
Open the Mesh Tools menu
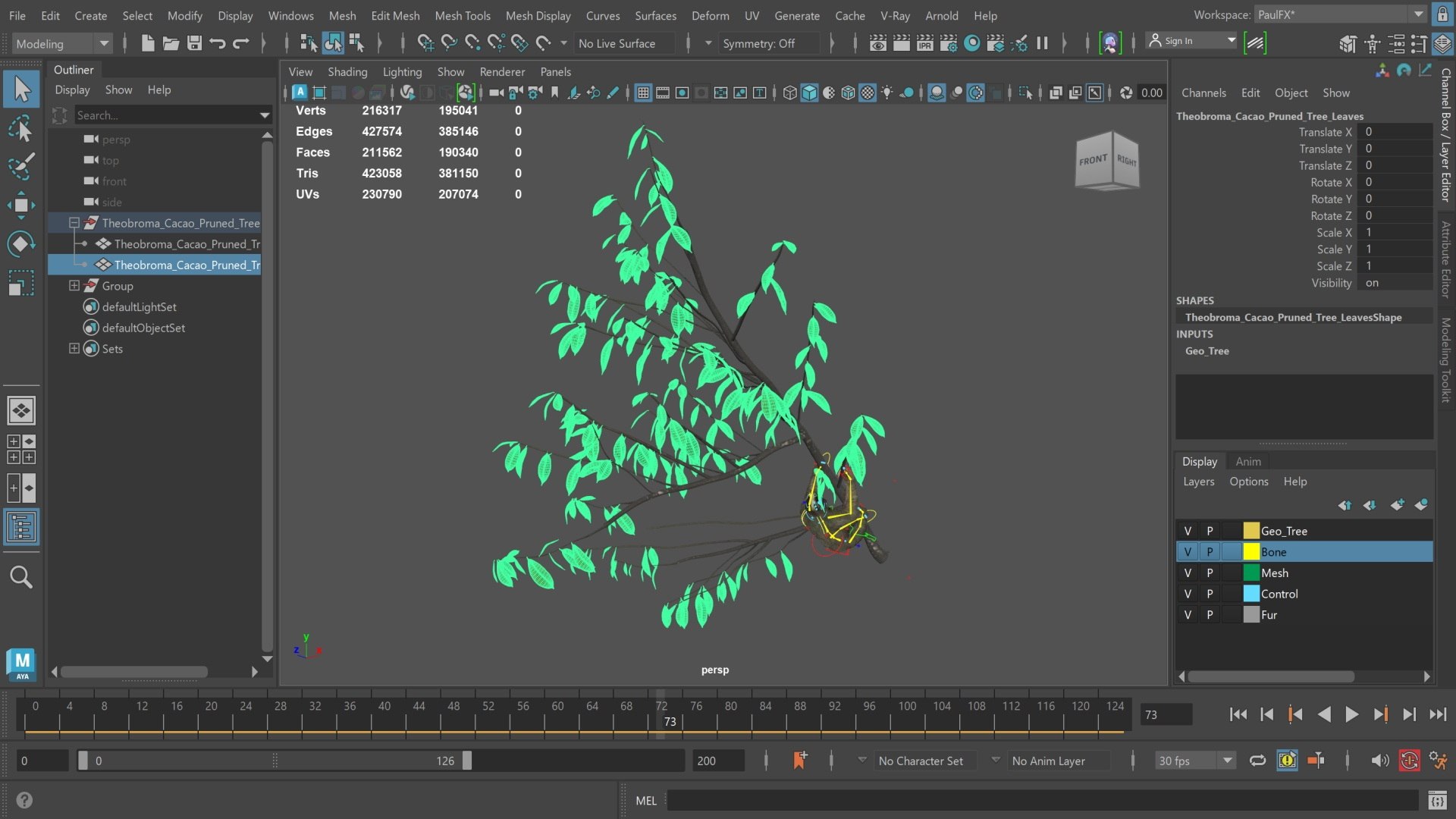[x=463, y=15]
